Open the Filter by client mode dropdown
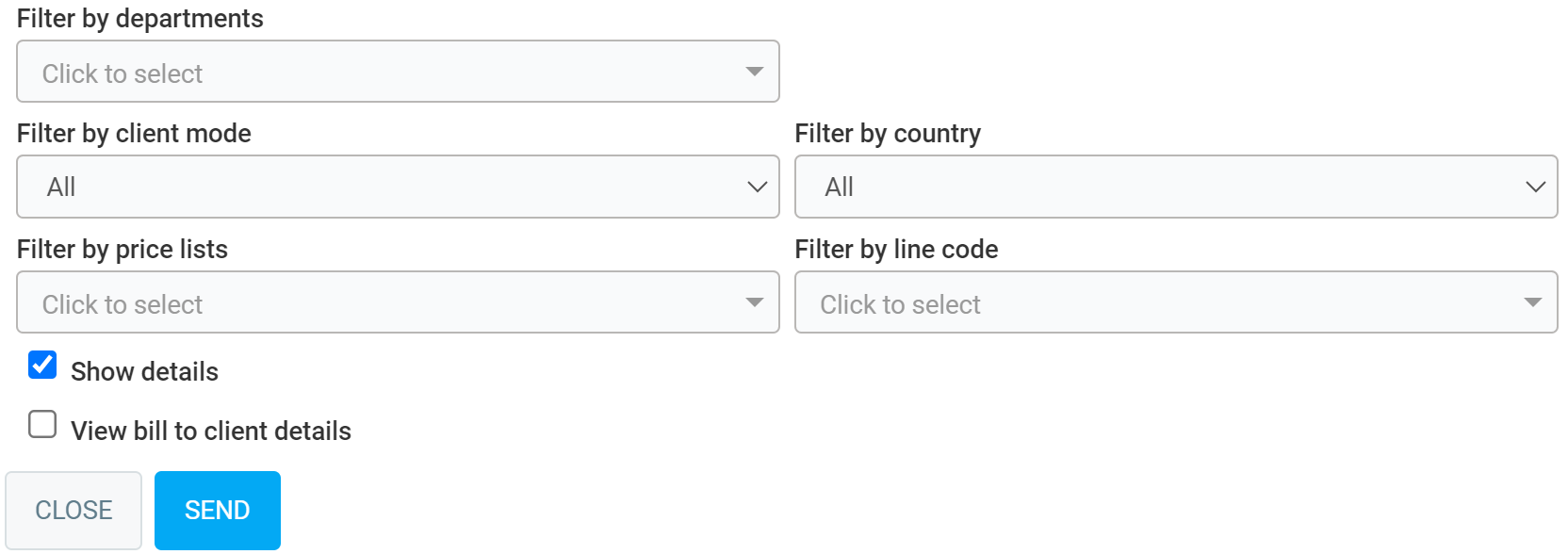This screenshot has width=1568, height=554. 377,187
